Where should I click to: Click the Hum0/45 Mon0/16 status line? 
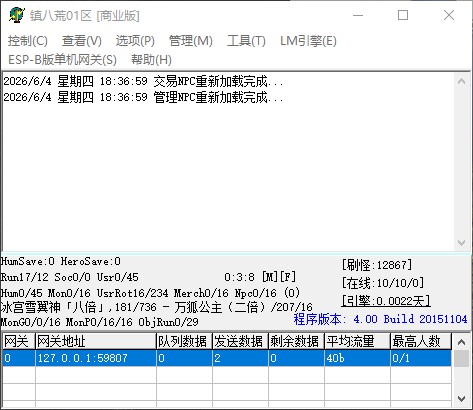click(150, 293)
